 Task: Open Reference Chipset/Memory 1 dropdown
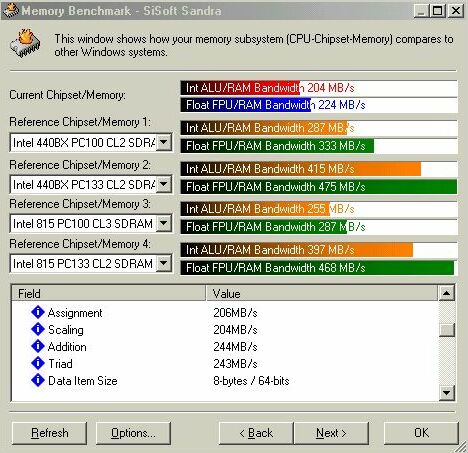[x=164, y=143]
